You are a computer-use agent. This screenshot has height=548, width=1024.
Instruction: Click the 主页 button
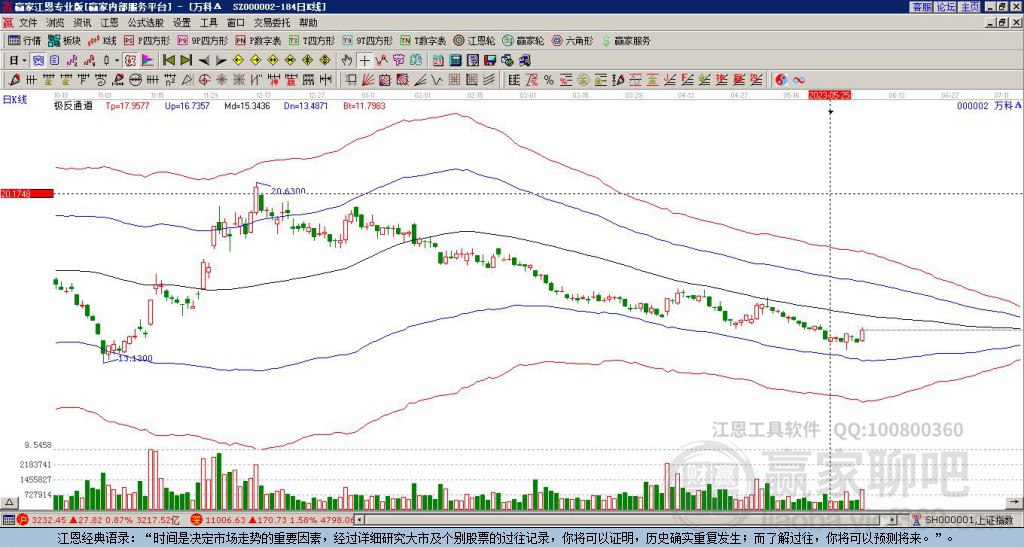[969, 7]
